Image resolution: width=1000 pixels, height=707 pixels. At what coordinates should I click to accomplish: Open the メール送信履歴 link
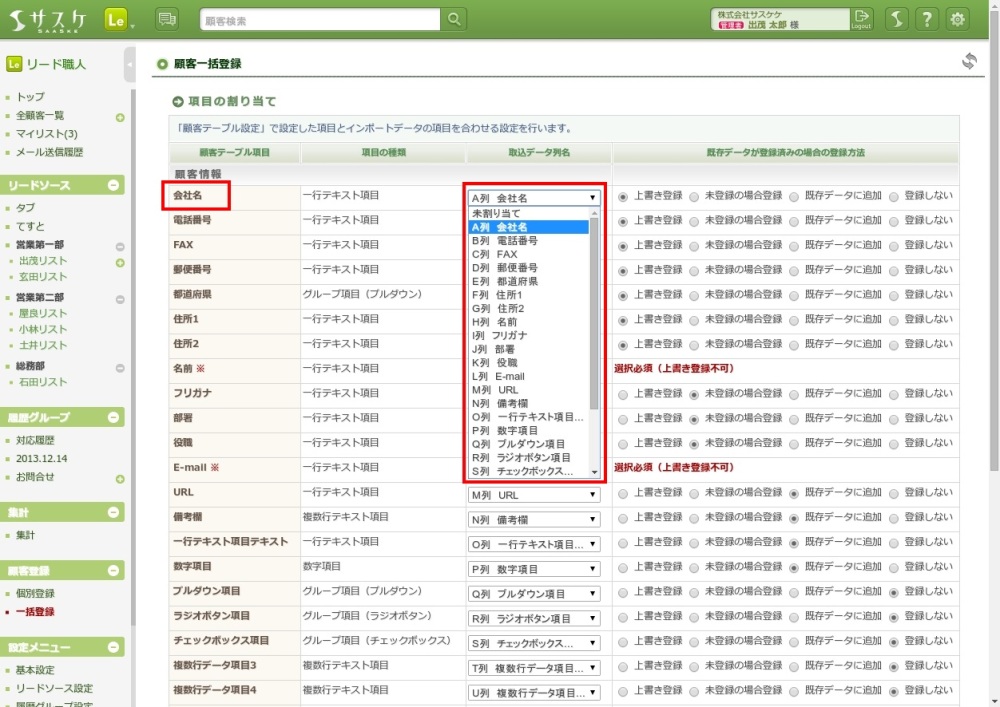[49, 152]
